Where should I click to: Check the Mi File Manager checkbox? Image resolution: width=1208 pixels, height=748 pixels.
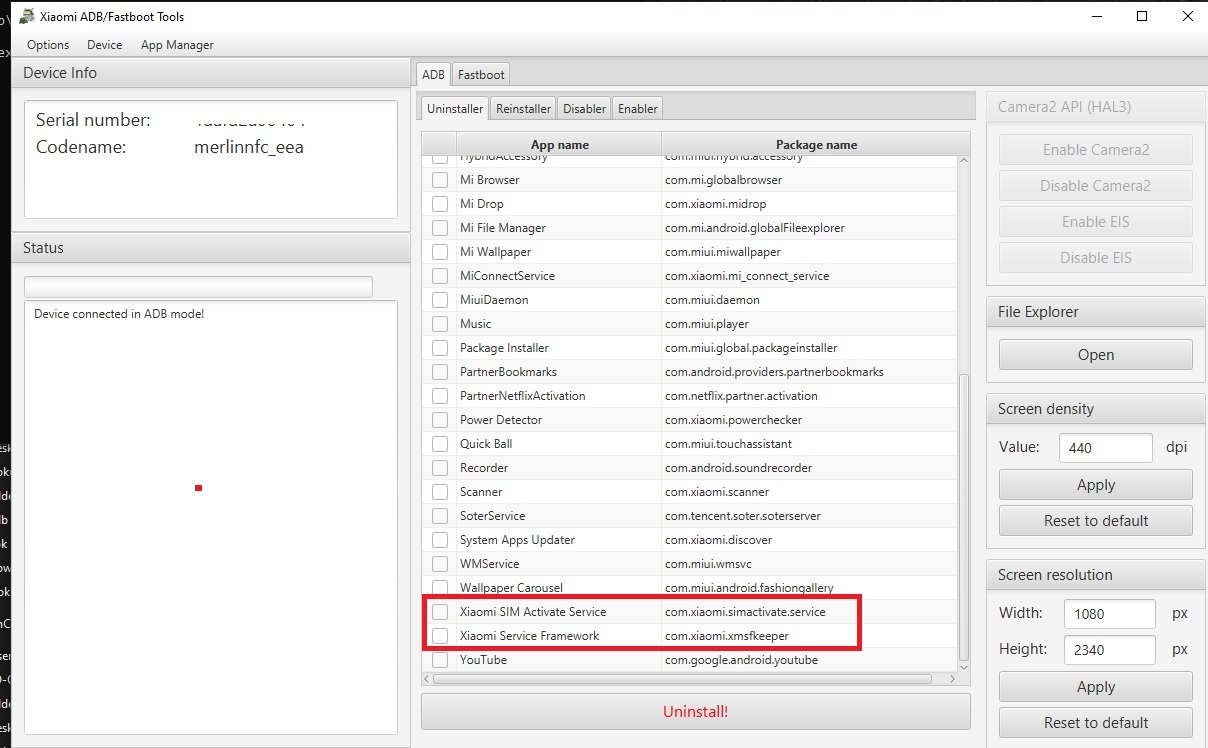click(440, 228)
